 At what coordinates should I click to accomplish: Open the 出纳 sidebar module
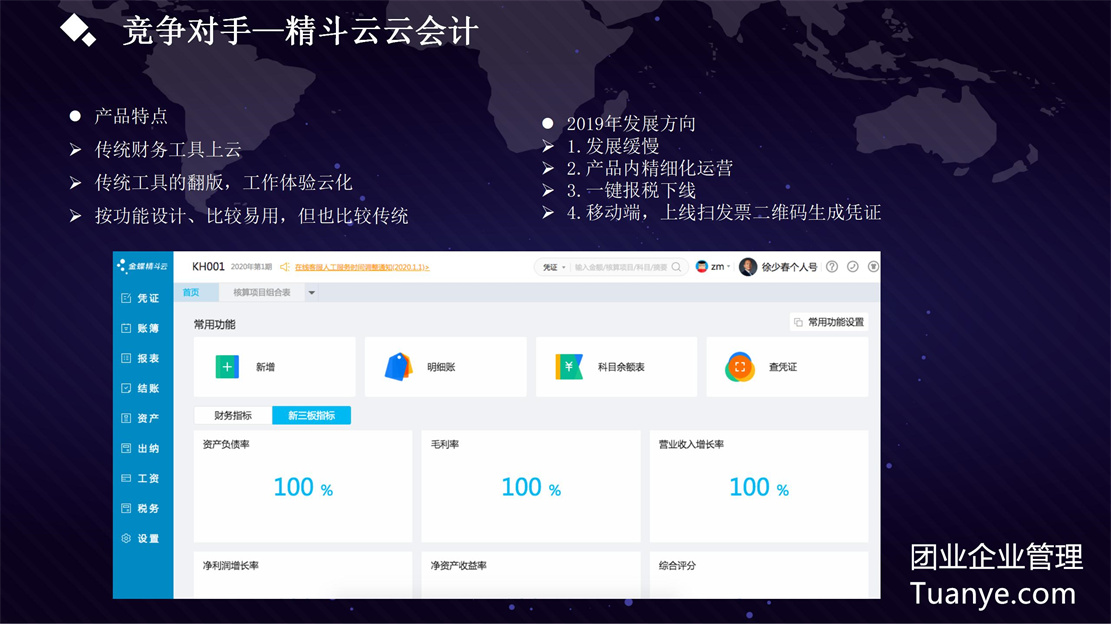140,448
